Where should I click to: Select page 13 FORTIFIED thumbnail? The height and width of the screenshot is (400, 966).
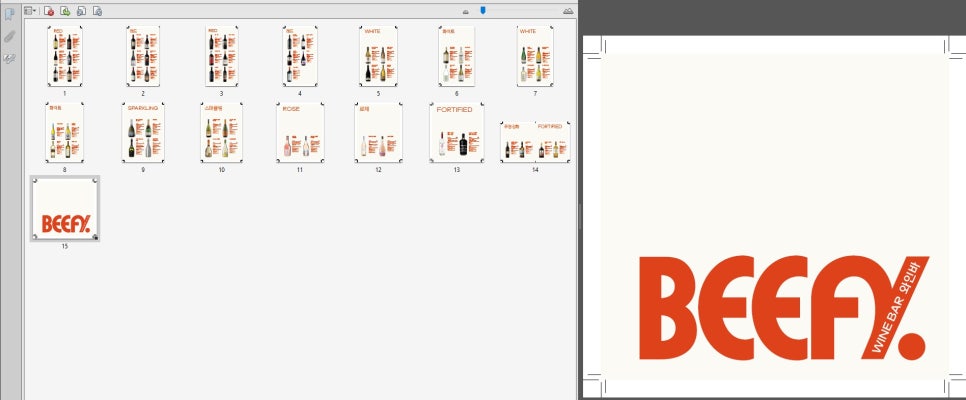[457, 133]
